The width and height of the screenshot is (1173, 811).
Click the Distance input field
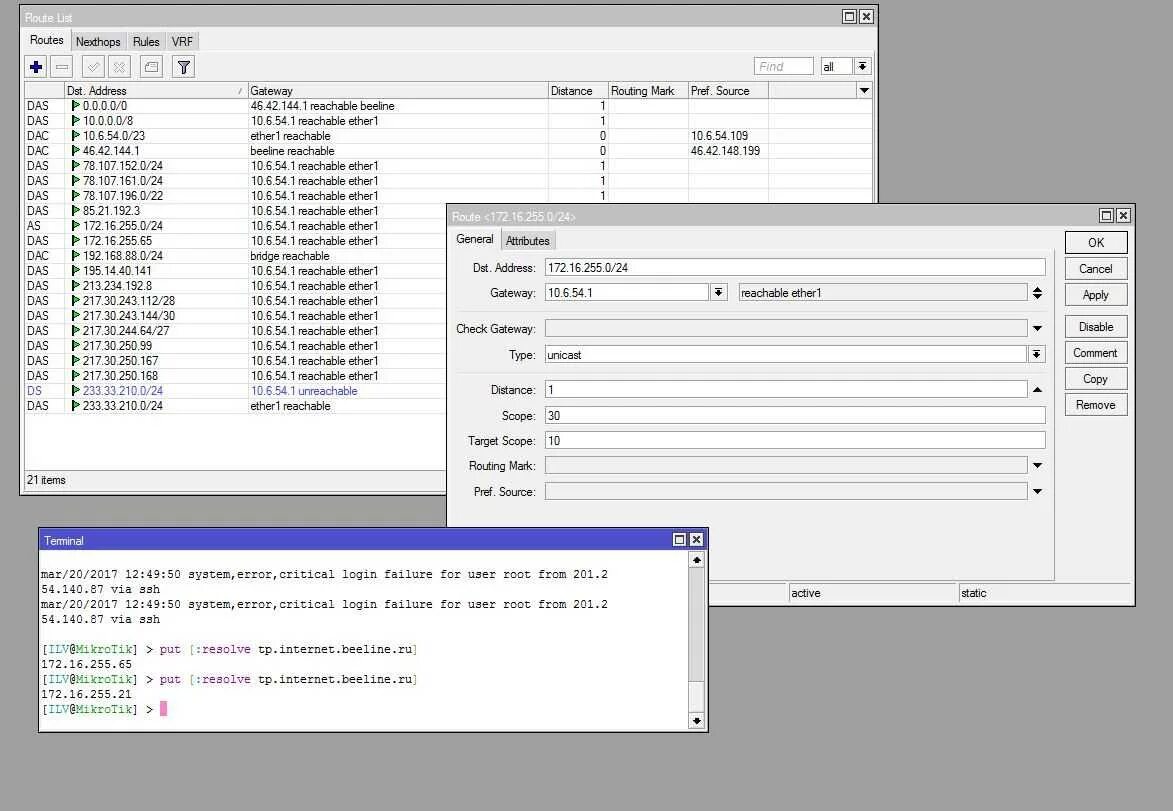click(785, 390)
